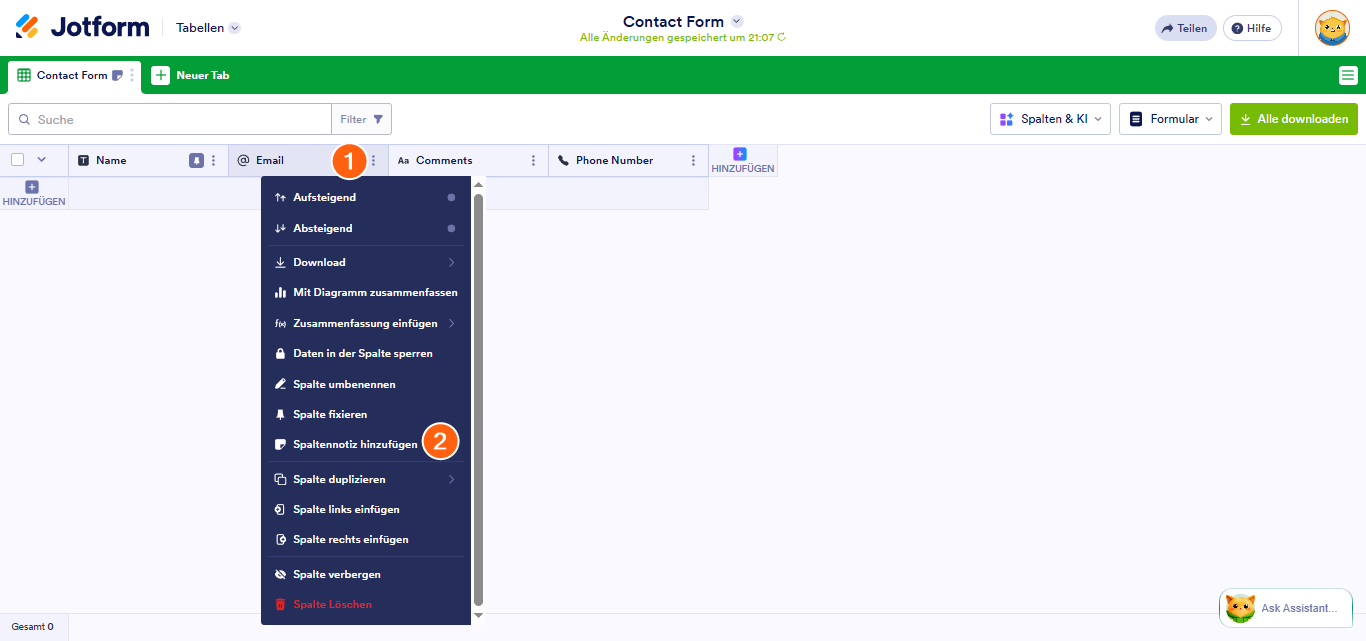The width and height of the screenshot is (1366, 641).
Task: Open the user avatar menu
Action: pos(1332,28)
